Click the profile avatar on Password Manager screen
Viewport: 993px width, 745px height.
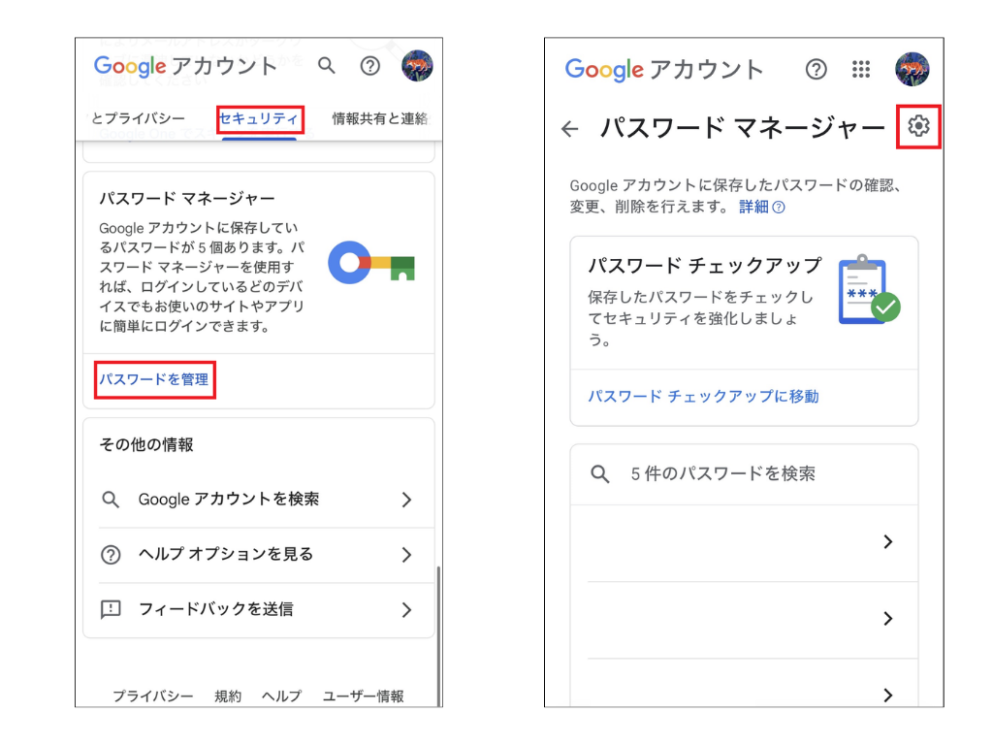[x=914, y=69]
